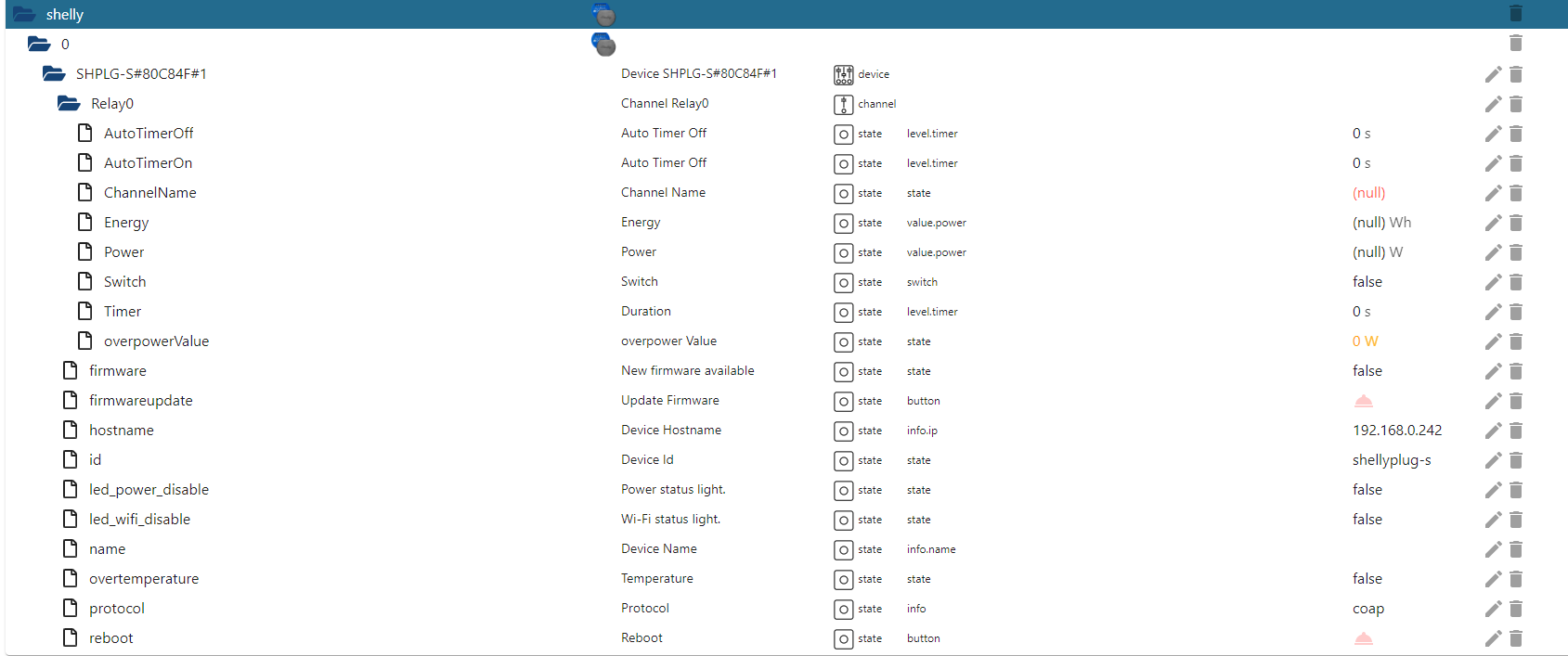
Task: Delete the overtemperature object via trash icon
Action: [x=1516, y=579]
